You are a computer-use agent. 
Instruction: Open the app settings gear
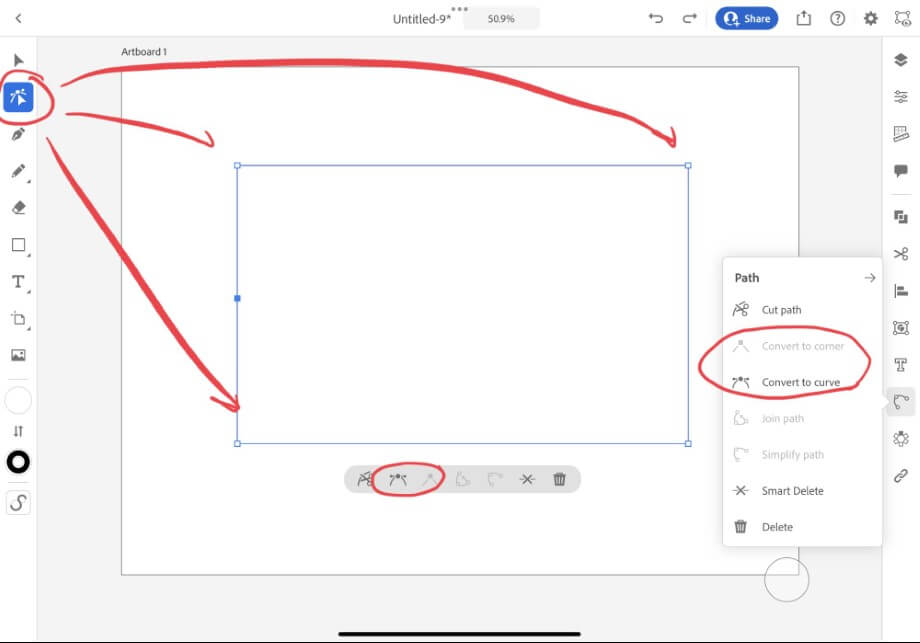tap(871, 18)
